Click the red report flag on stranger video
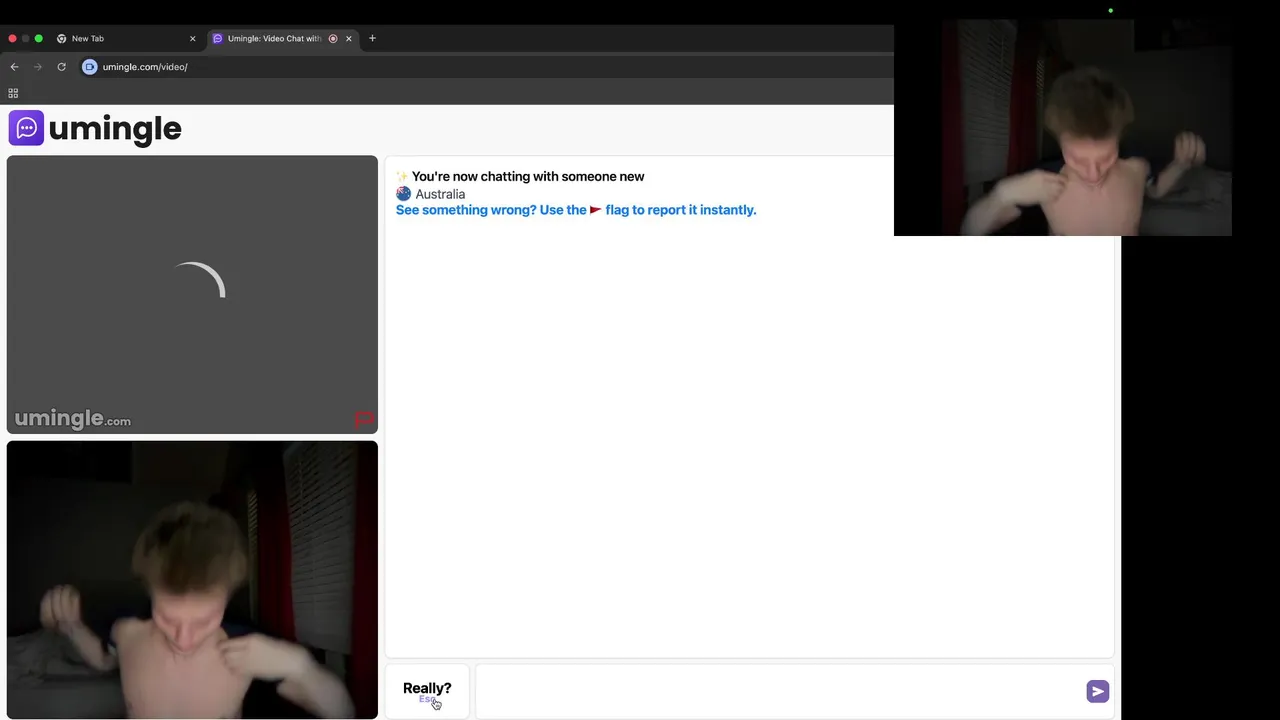This screenshot has width=1280, height=720. click(x=363, y=419)
